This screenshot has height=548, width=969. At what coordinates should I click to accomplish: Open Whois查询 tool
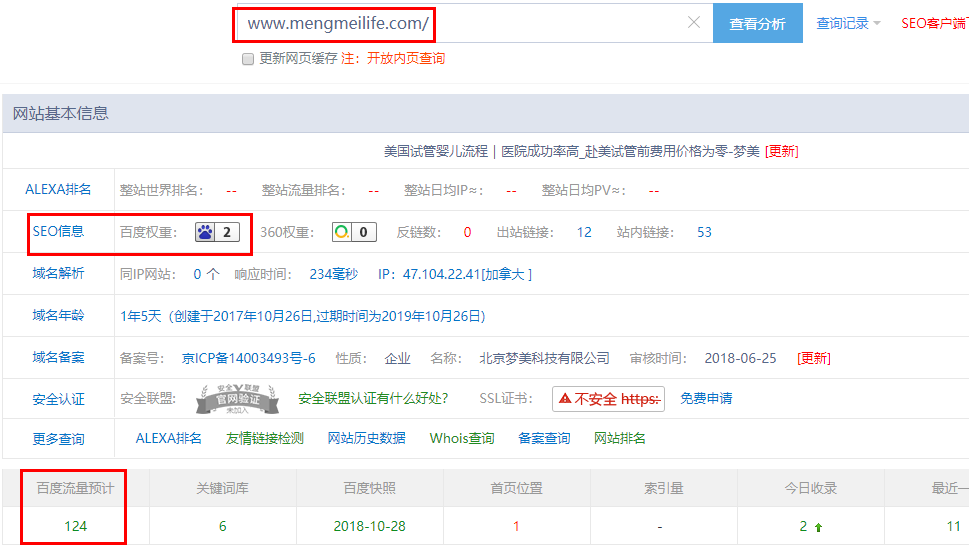(462, 439)
